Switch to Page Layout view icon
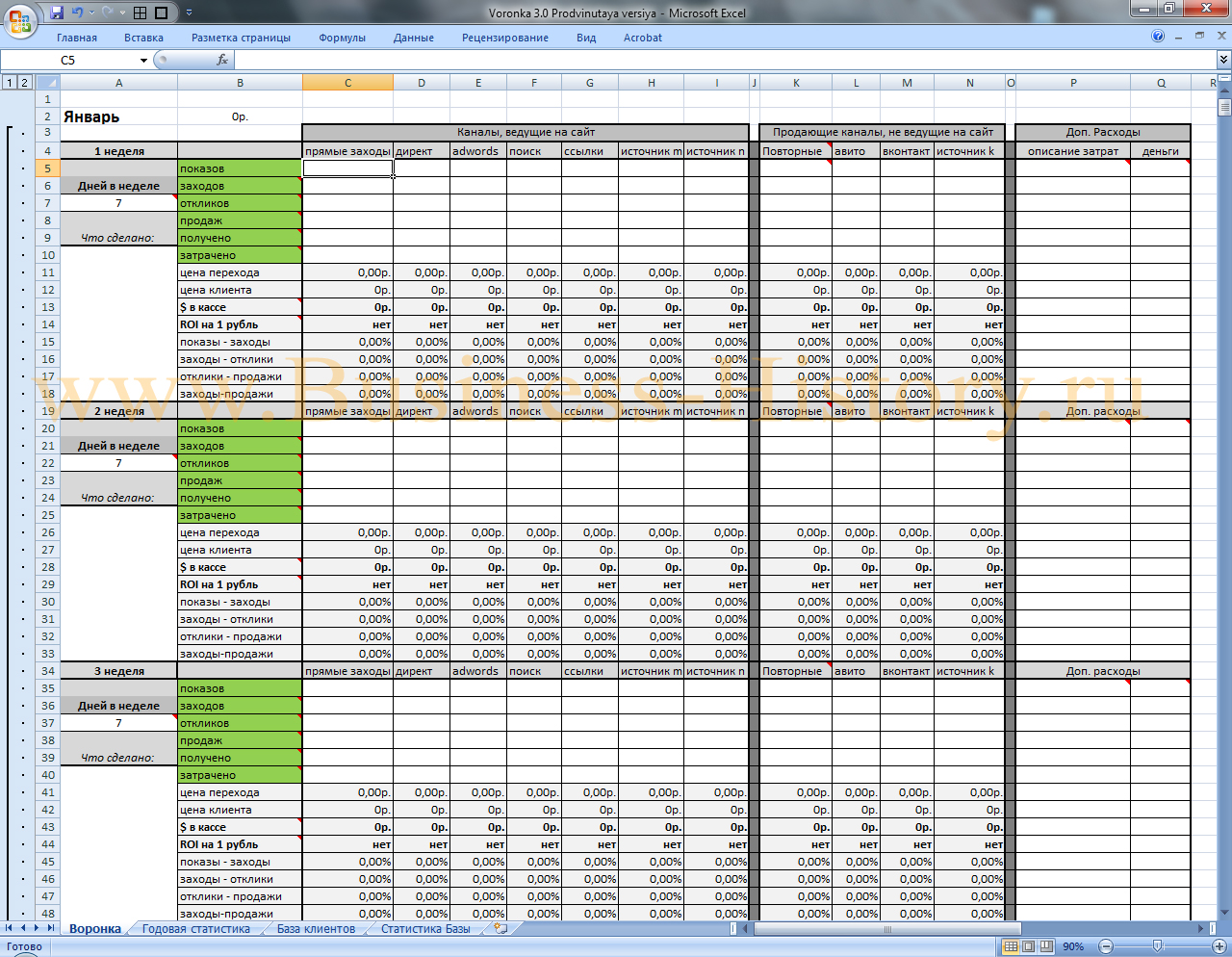The height and width of the screenshot is (957, 1232). coord(1028,946)
